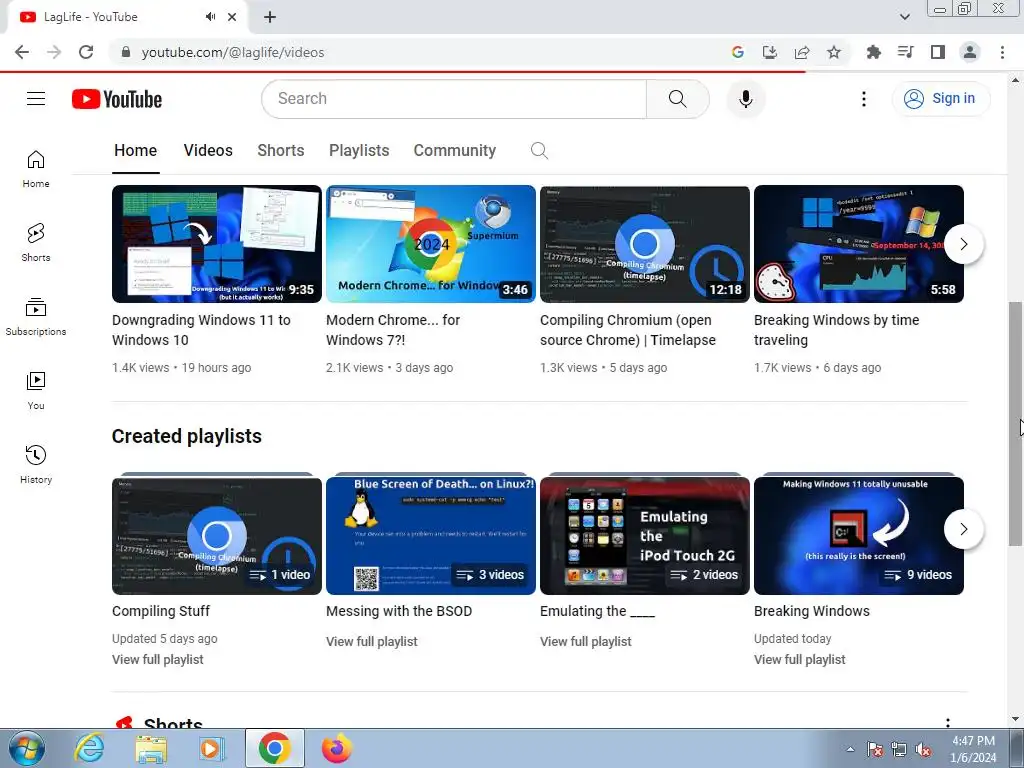
Task: Switch to the Playlists tab
Action: tap(359, 151)
